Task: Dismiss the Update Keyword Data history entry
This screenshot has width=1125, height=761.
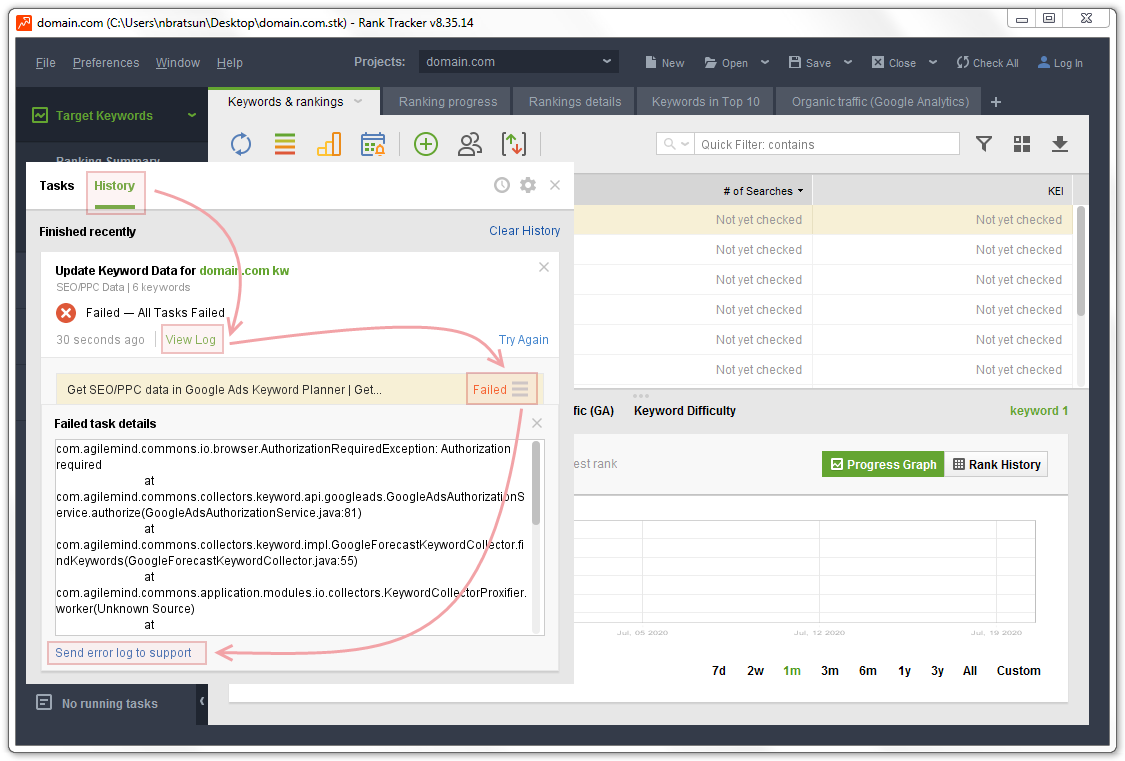Action: (544, 267)
